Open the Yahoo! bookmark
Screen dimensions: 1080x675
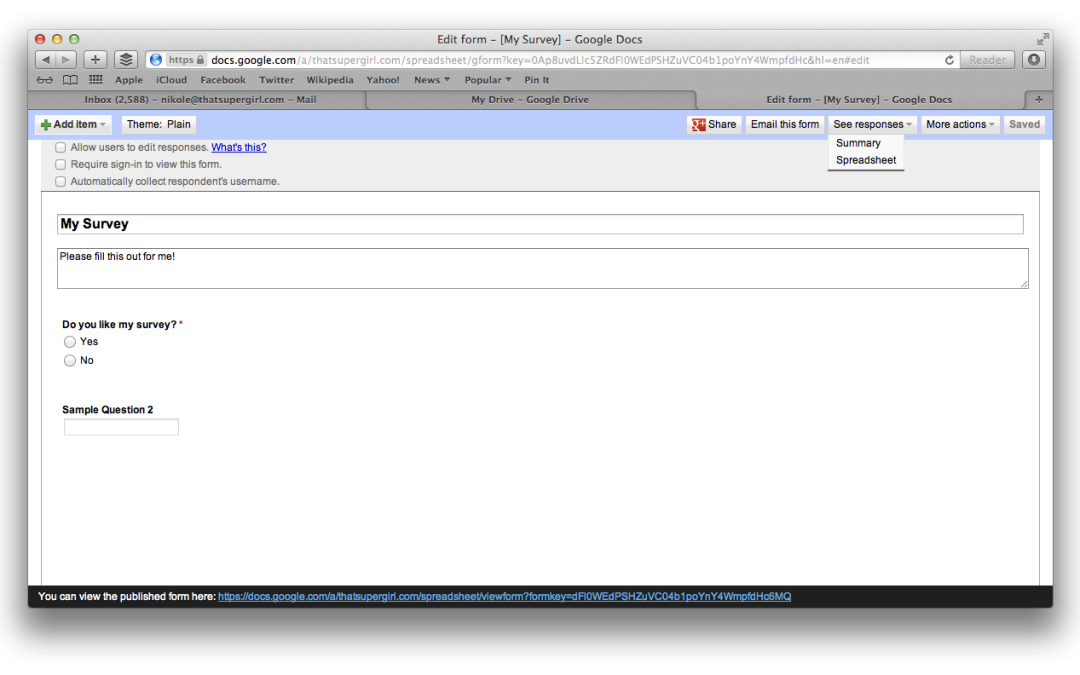[x=383, y=80]
